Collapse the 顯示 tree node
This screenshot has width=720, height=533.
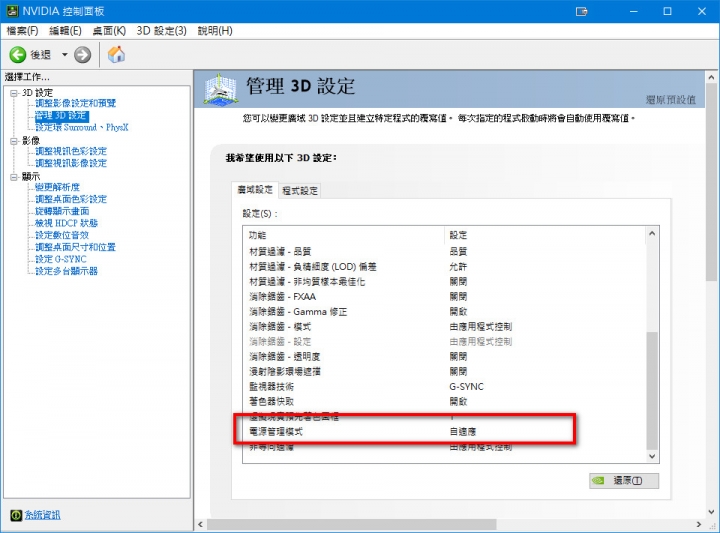click(14, 177)
